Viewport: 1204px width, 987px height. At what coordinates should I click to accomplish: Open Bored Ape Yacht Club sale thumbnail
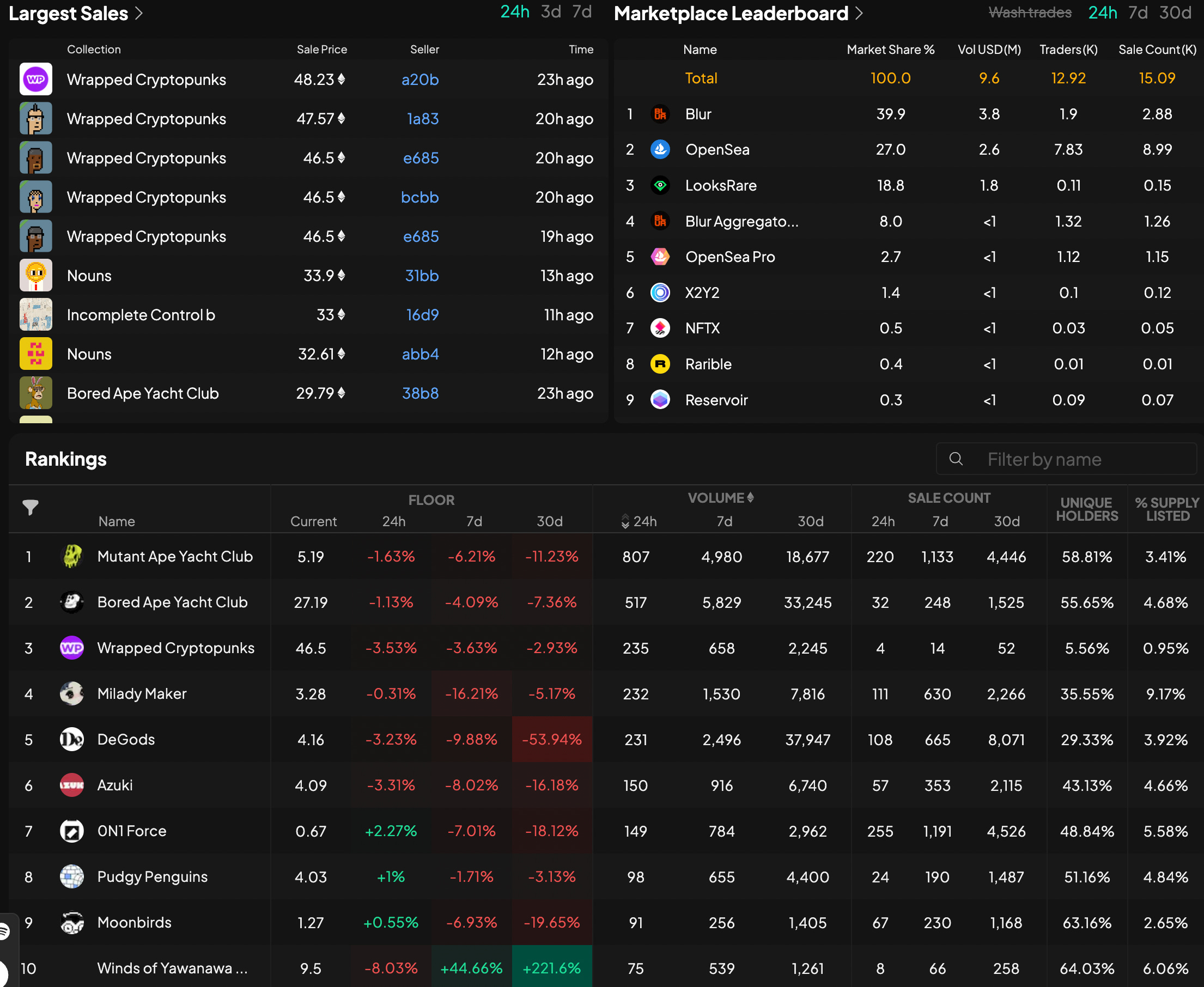click(36, 393)
